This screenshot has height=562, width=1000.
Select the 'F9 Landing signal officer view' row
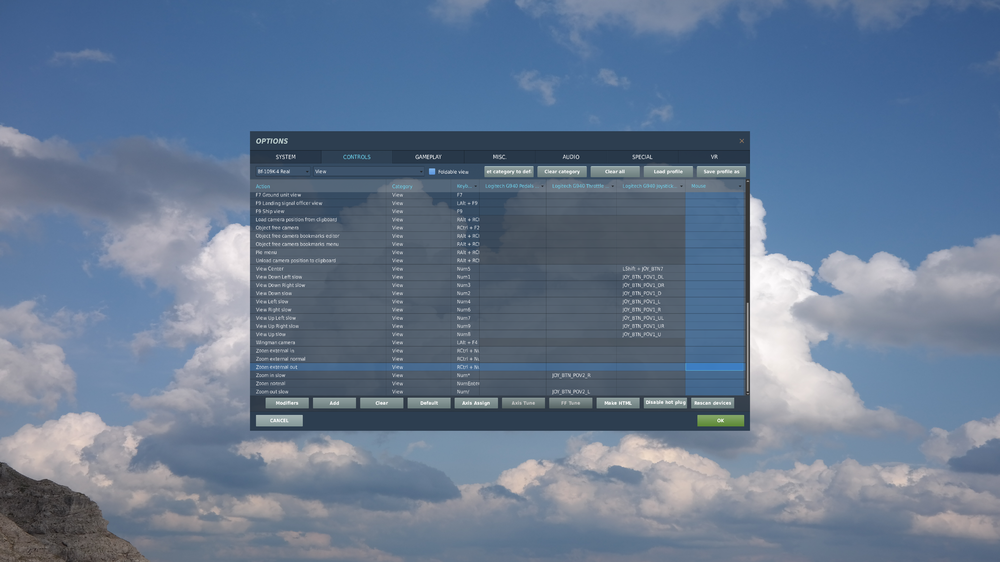[x=498, y=203]
